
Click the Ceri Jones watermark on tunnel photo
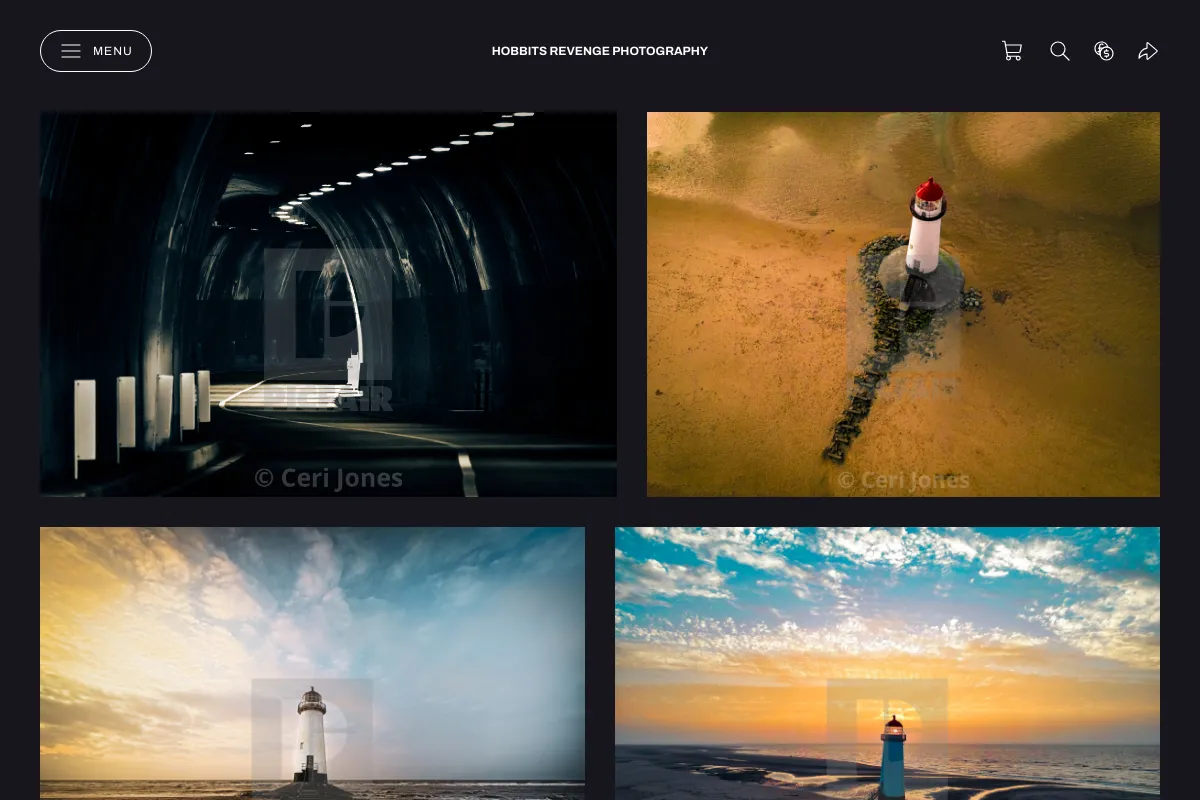(x=328, y=478)
